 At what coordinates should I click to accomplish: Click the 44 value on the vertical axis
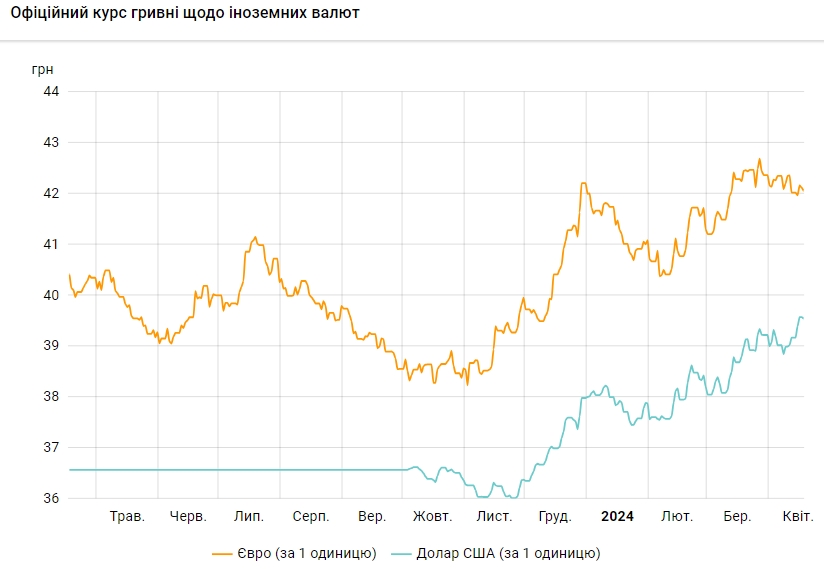[51, 92]
